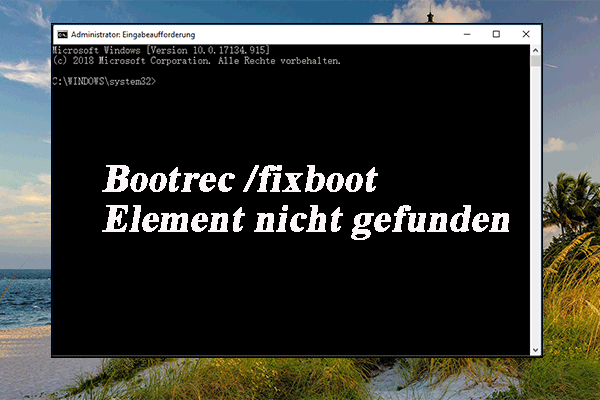The width and height of the screenshot is (600, 400).
Task: Click the vertical scrollbar thumb
Action: point(535,61)
